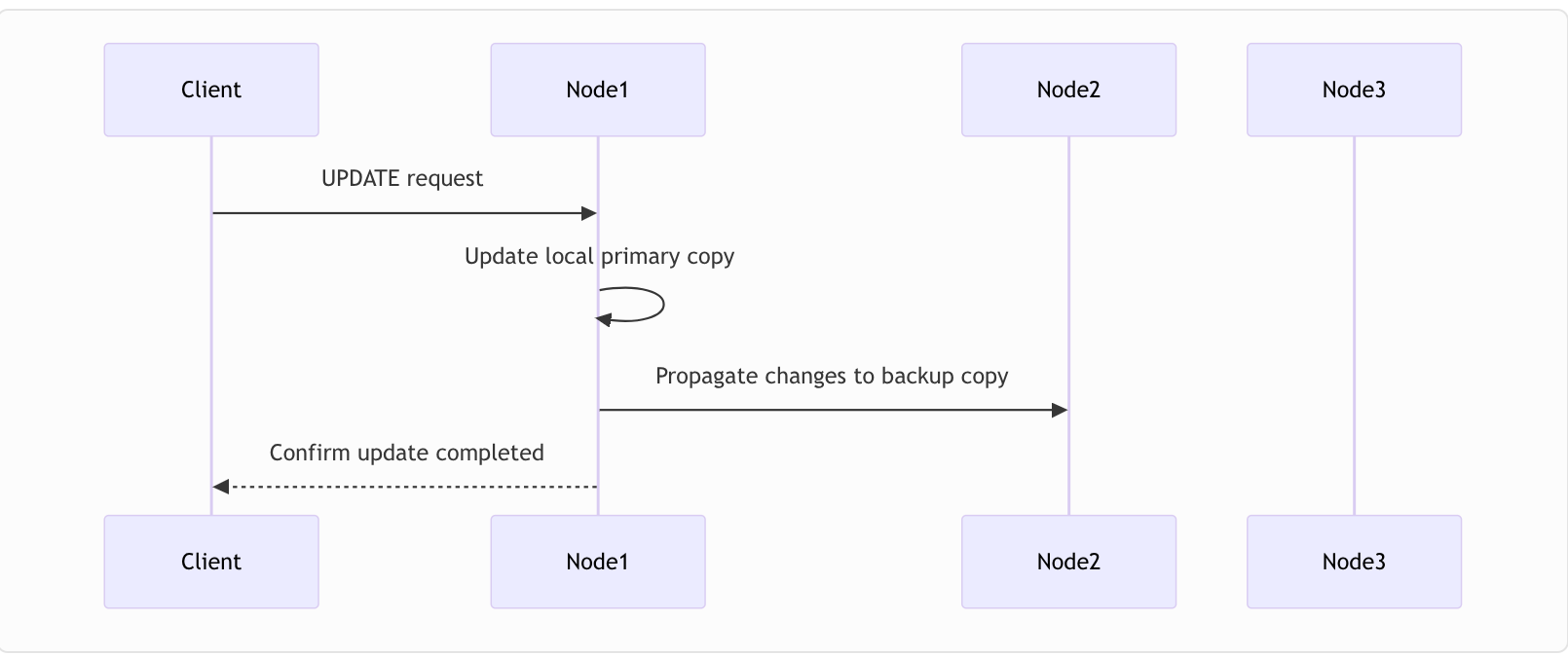Click the dashed line of the confirm arrow
The height and width of the screenshot is (656, 1568).
coord(409,487)
